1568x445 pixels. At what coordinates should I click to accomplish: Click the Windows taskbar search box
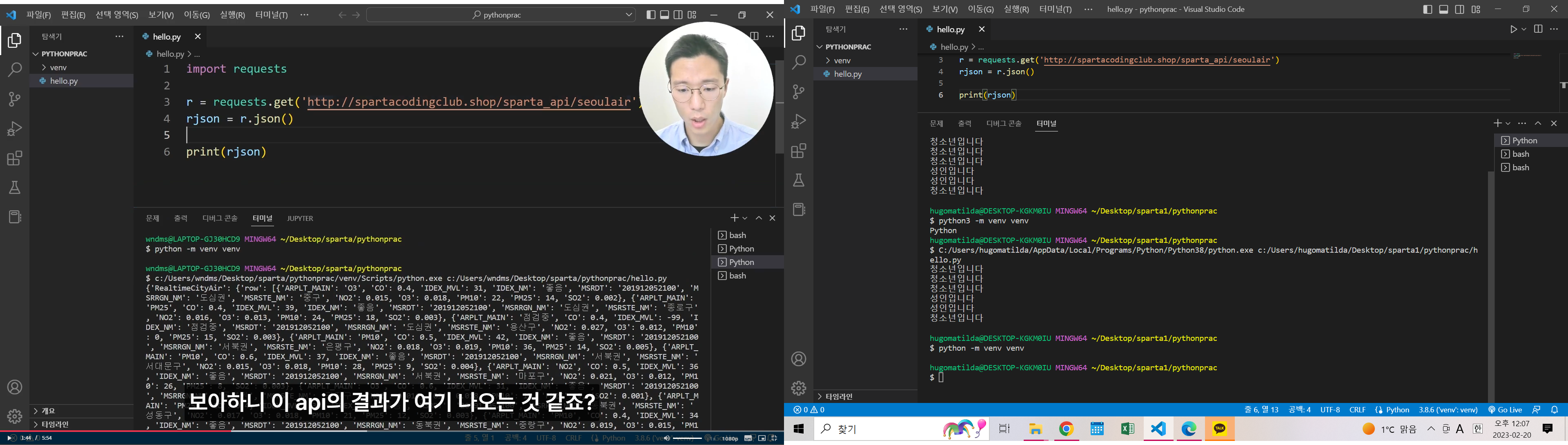click(x=901, y=429)
